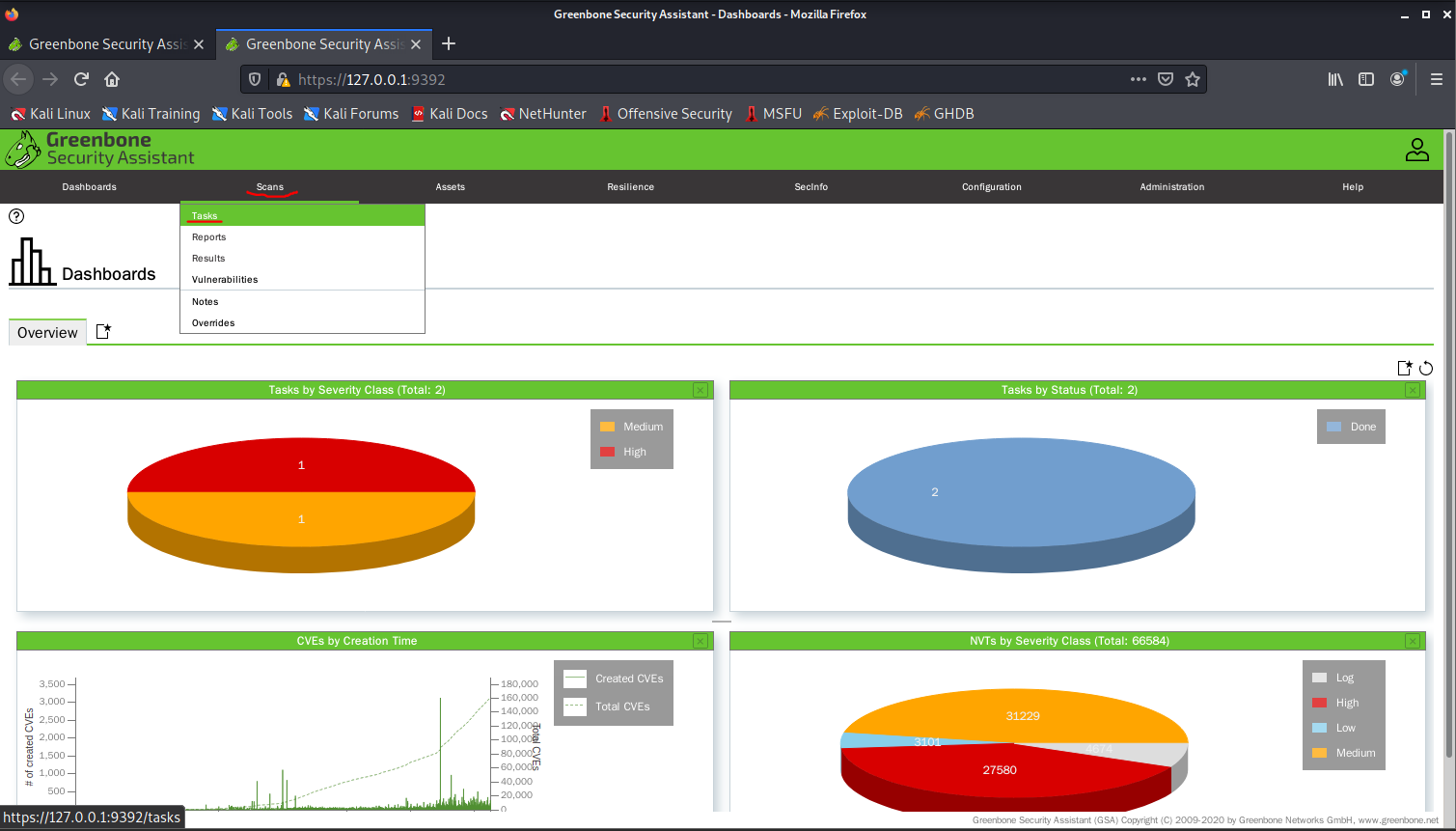Open Kali Forums bookmark

tap(351, 114)
